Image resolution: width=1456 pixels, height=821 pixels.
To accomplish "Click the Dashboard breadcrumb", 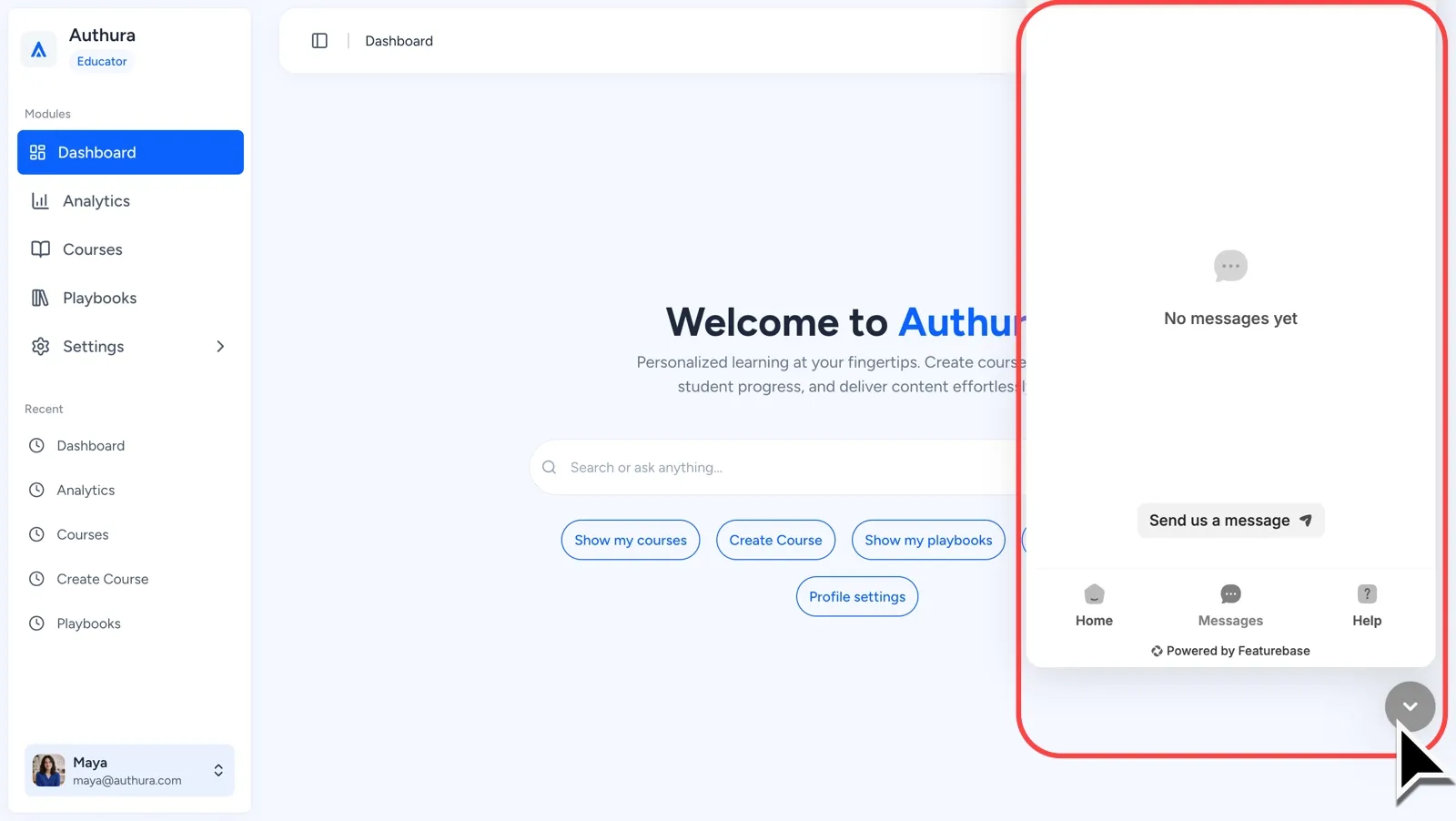I will [x=399, y=41].
